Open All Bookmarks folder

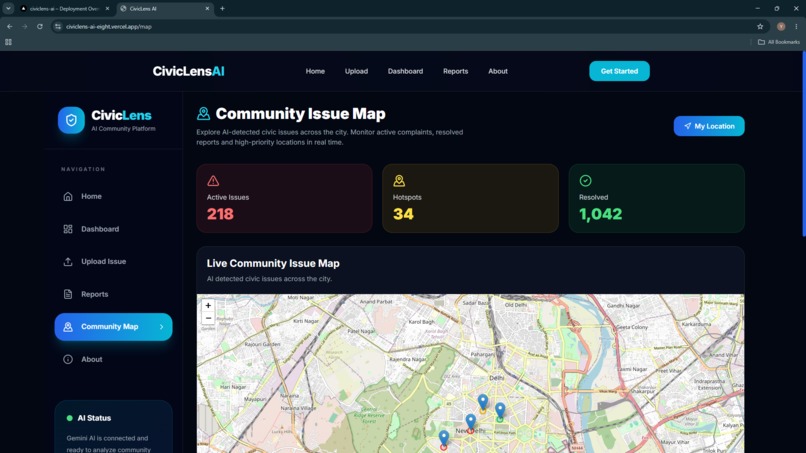(x=779, y=42)
